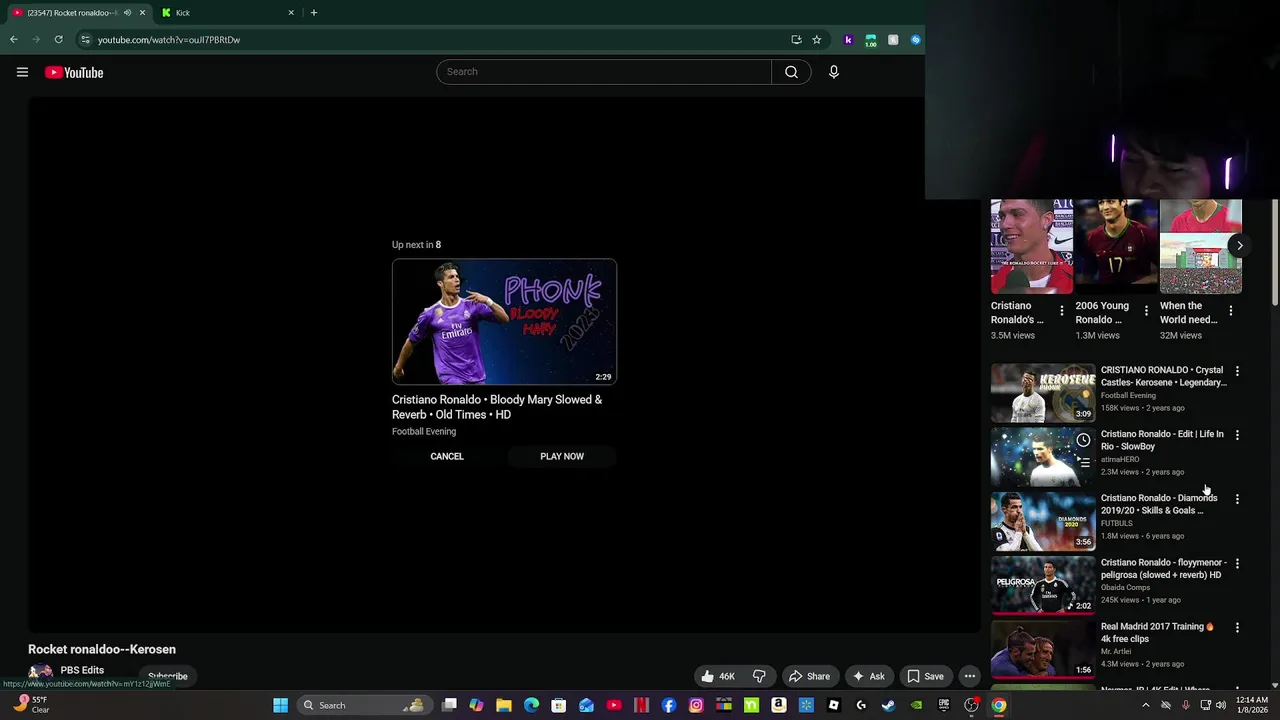Bookmark this page with the star

[x=817, y=40]
